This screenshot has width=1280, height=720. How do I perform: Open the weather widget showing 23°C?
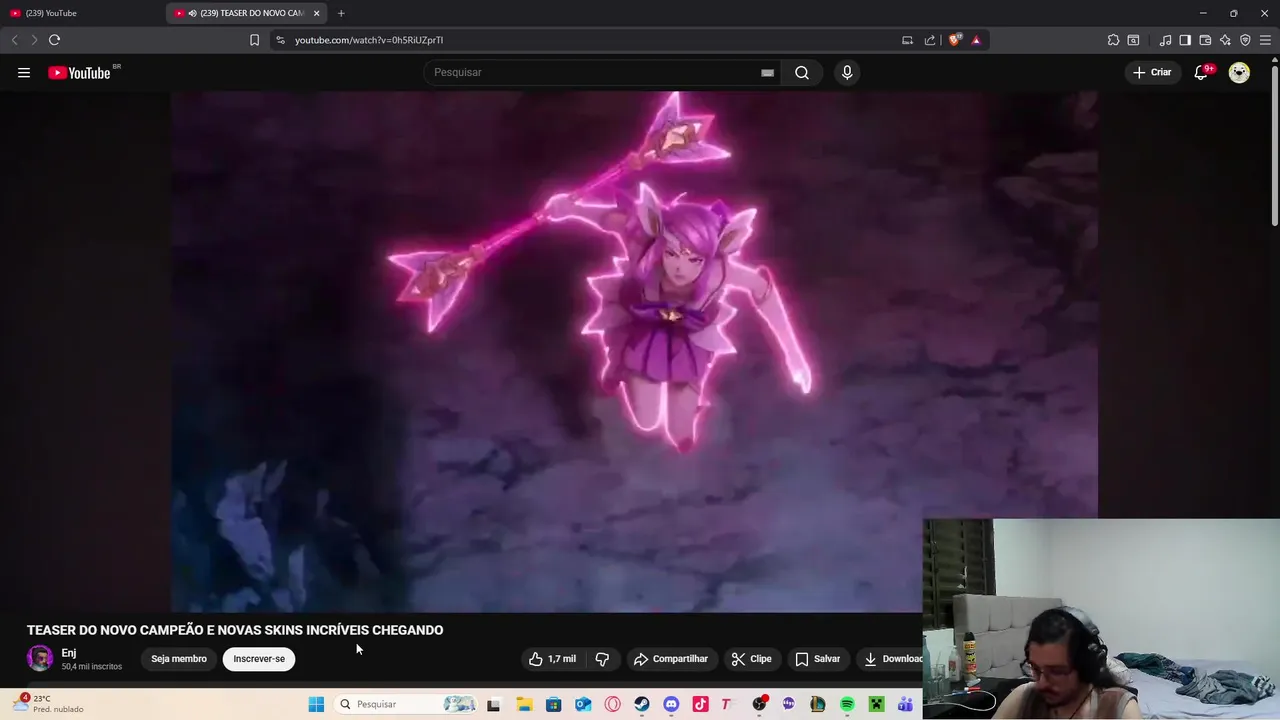tap(48, 704)
